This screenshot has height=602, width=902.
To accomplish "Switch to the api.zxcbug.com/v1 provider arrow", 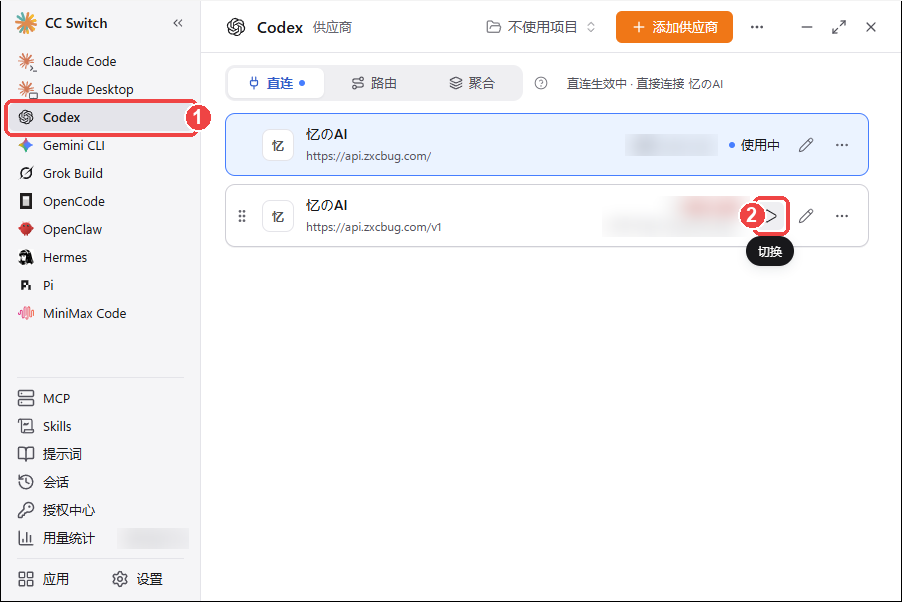I will (x=771, y=216).
